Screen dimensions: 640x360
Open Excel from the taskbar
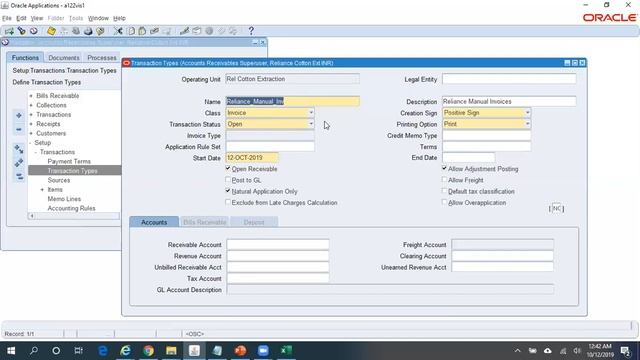pyautogui.click(x=286, y=351)
